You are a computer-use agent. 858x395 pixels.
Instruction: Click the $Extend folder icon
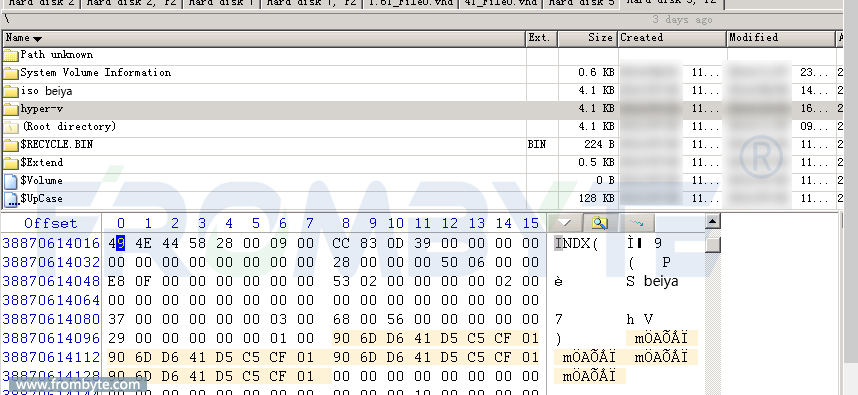click(11, 163)
